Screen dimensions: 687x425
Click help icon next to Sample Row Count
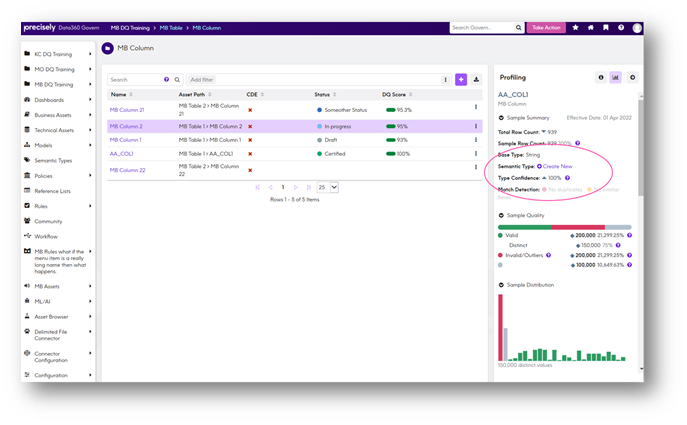pos(577,143)
